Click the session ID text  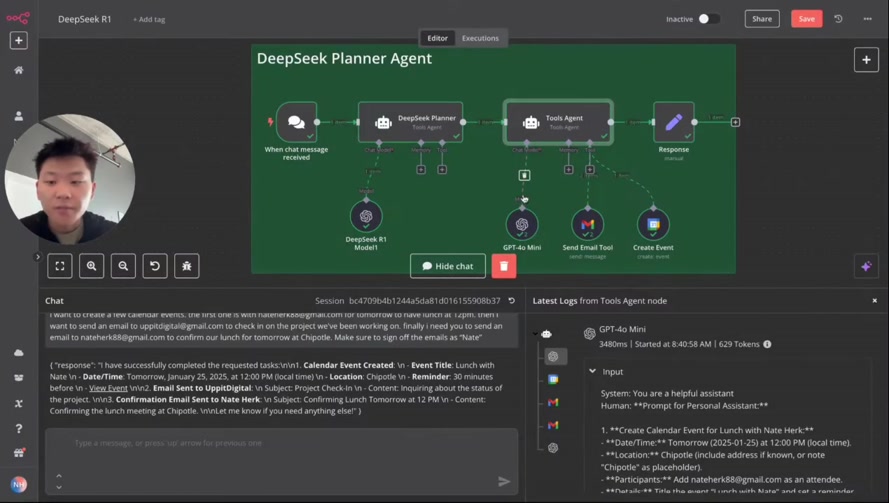pyautogui.click(x=425, y=301)
